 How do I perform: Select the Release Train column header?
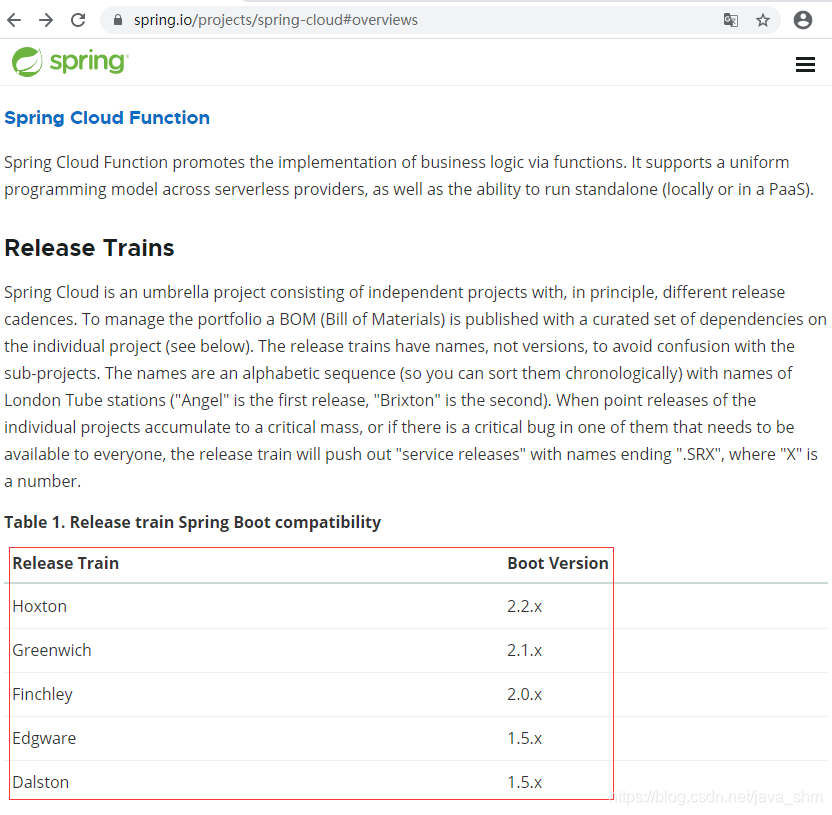tap(66, 563)
